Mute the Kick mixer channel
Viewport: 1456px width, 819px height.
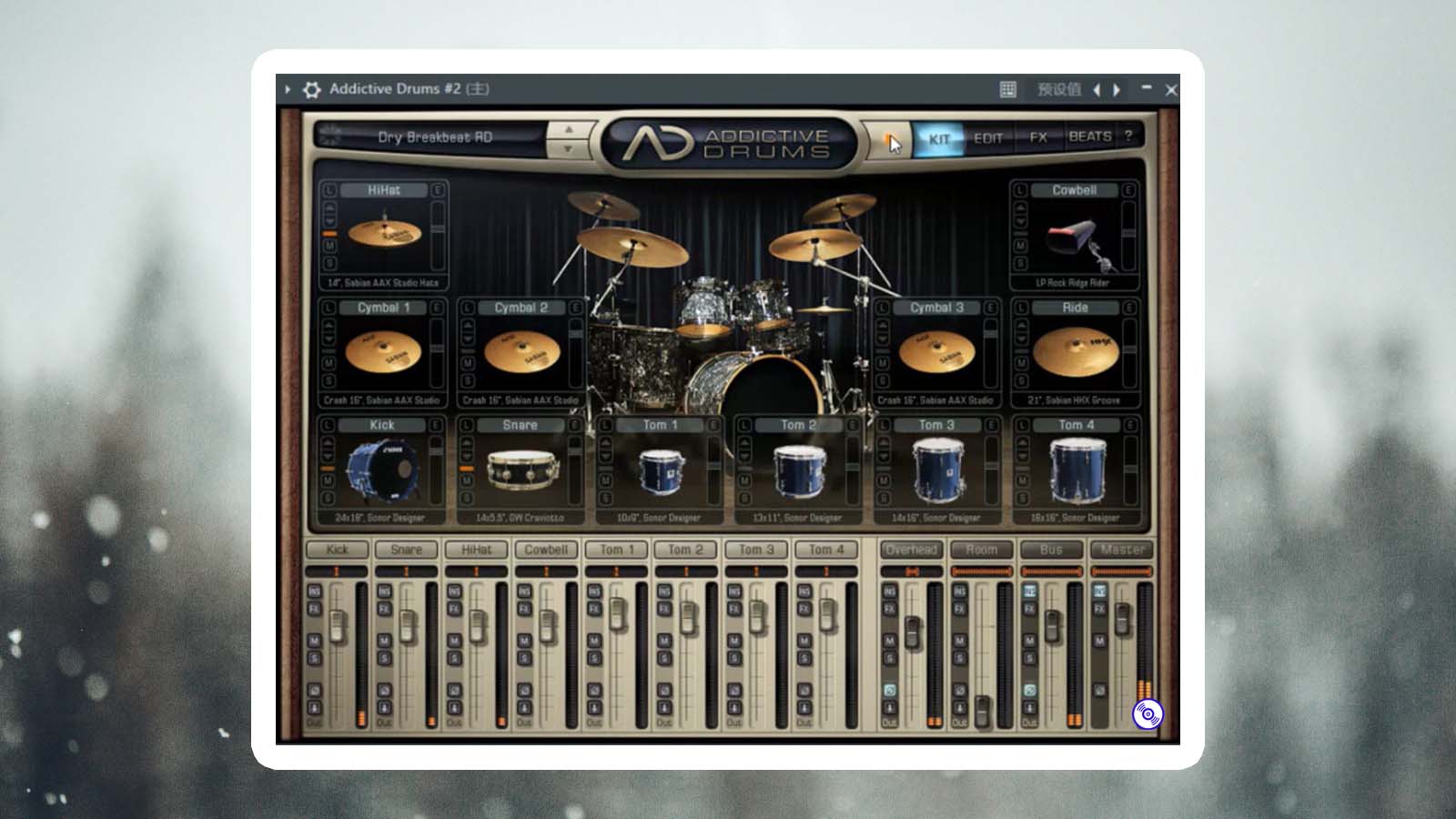coord(315,641)
